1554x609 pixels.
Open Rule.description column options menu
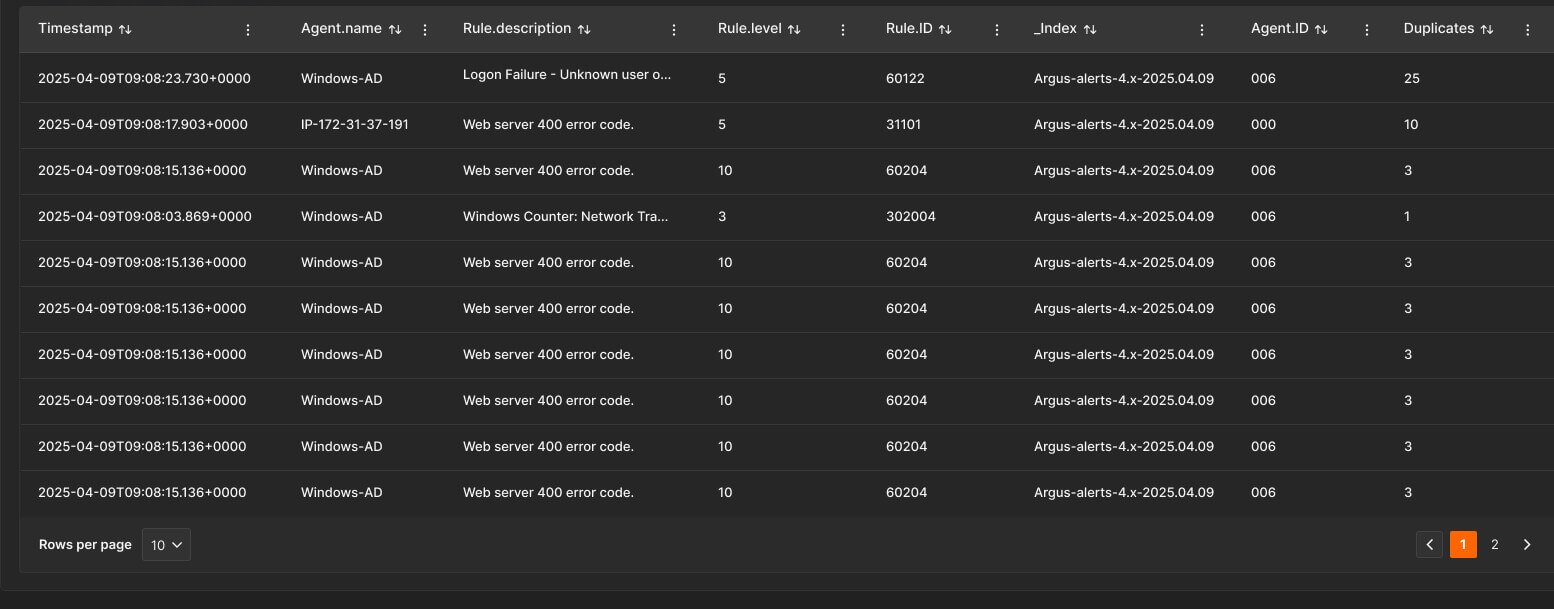click(x=674, y=30)
